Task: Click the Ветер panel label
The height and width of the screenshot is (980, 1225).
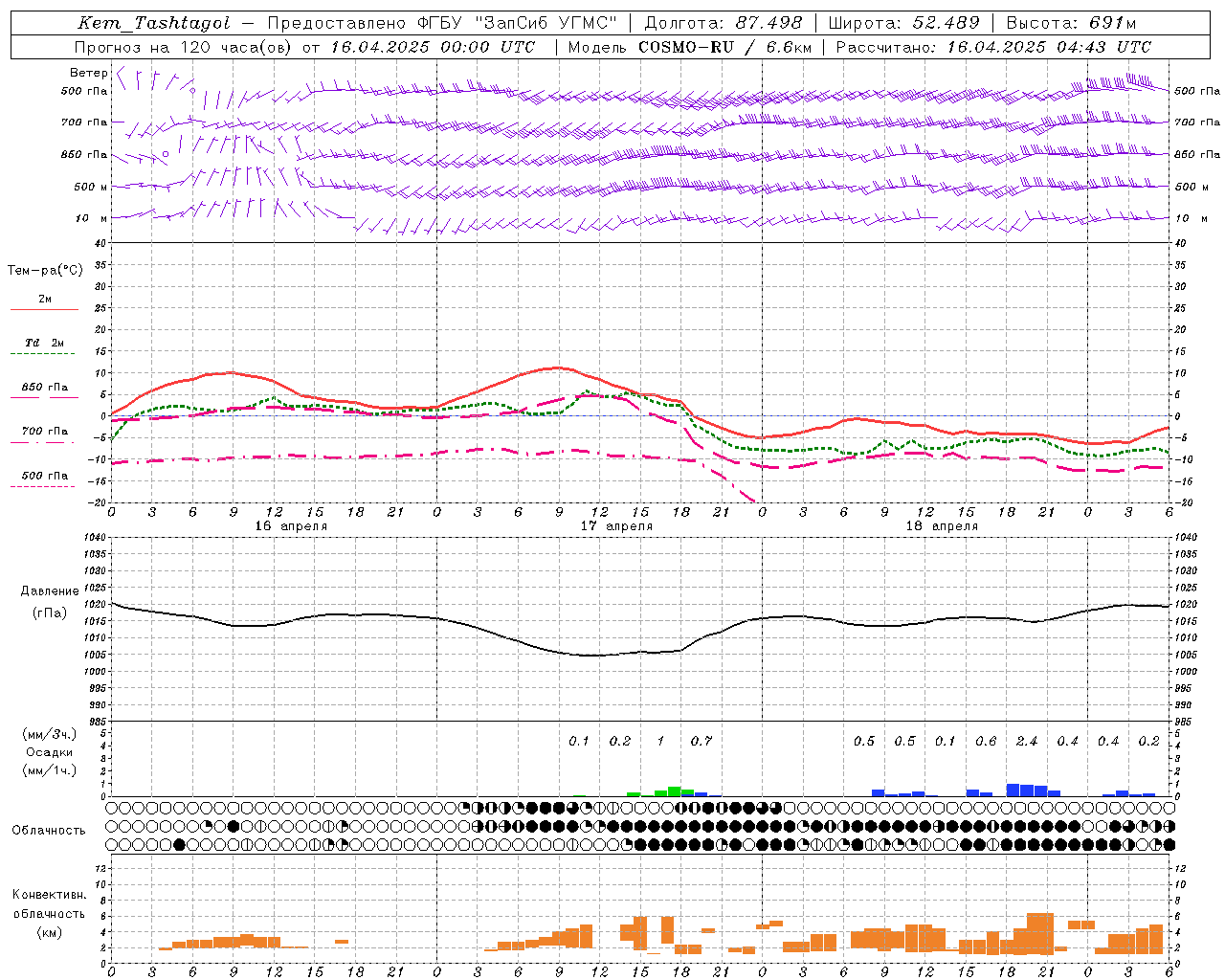Action: (x=88, y=73)
